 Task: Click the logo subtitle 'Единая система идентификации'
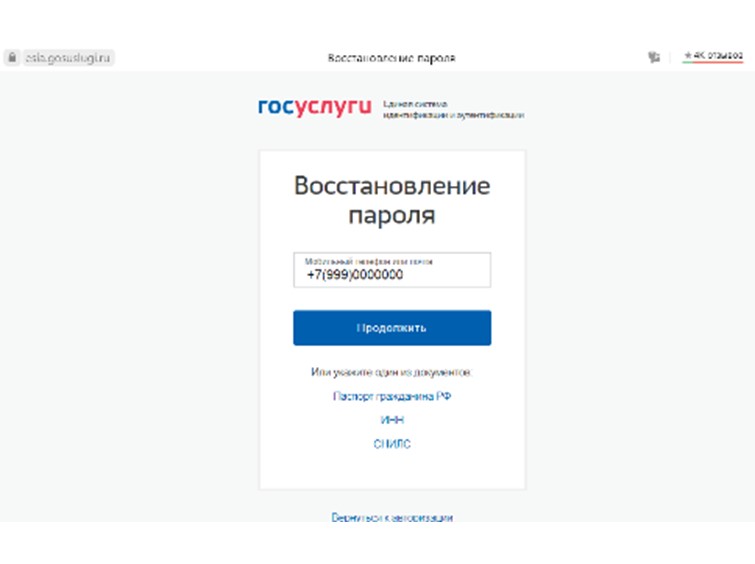[x=452, y=109]
